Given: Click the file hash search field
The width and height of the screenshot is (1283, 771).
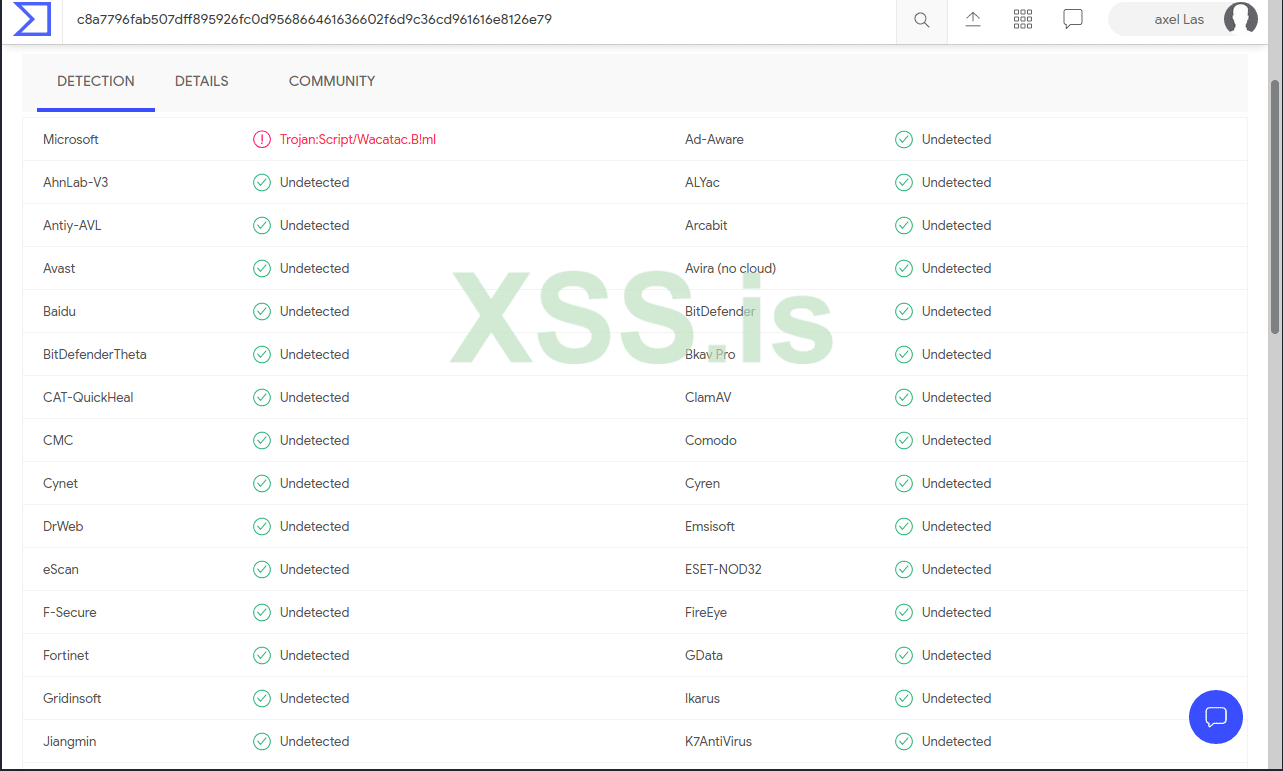Looking at the screenshot, I should [x=479, y=20].
